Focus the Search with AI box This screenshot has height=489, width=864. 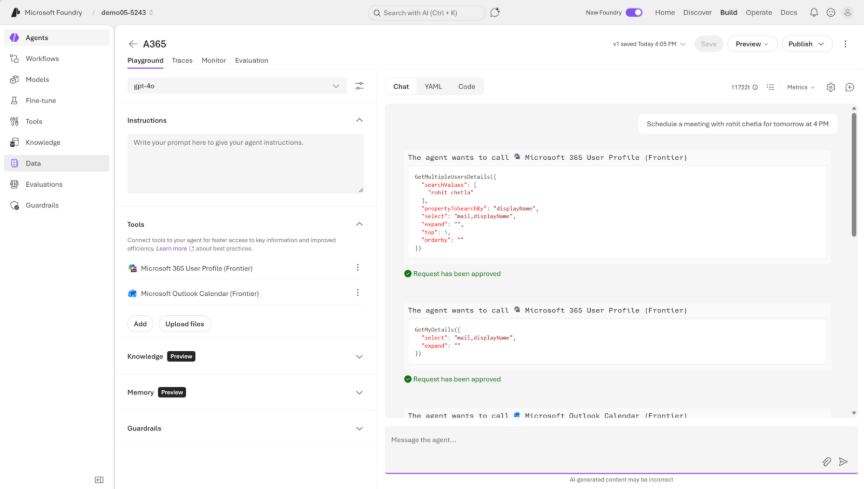(x=426, y=12)
